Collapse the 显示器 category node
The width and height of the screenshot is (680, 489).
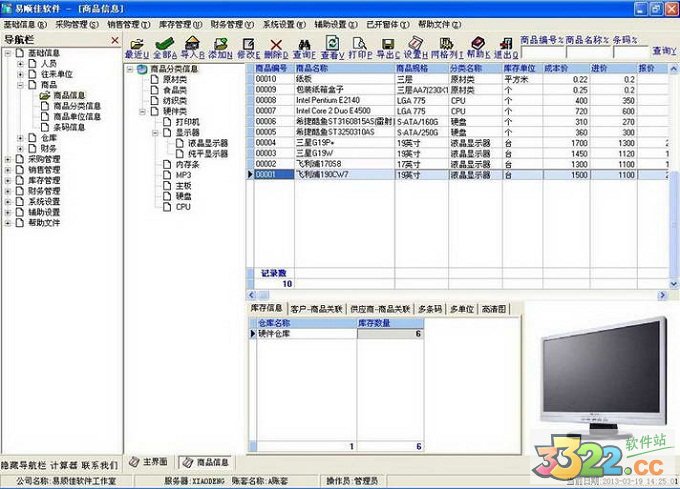(155, 133)
